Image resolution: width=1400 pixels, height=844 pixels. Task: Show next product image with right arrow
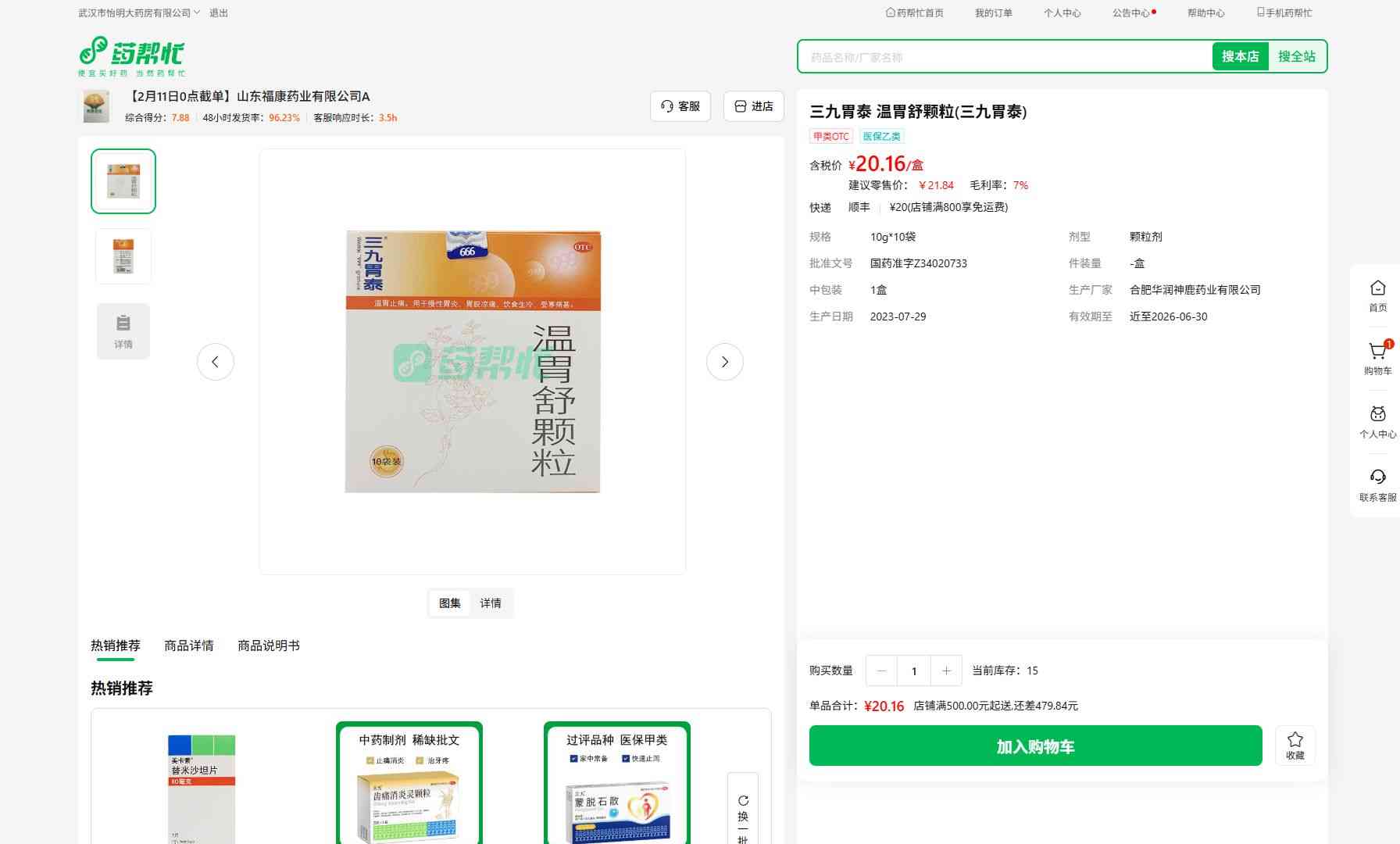(x=724, y=362)
